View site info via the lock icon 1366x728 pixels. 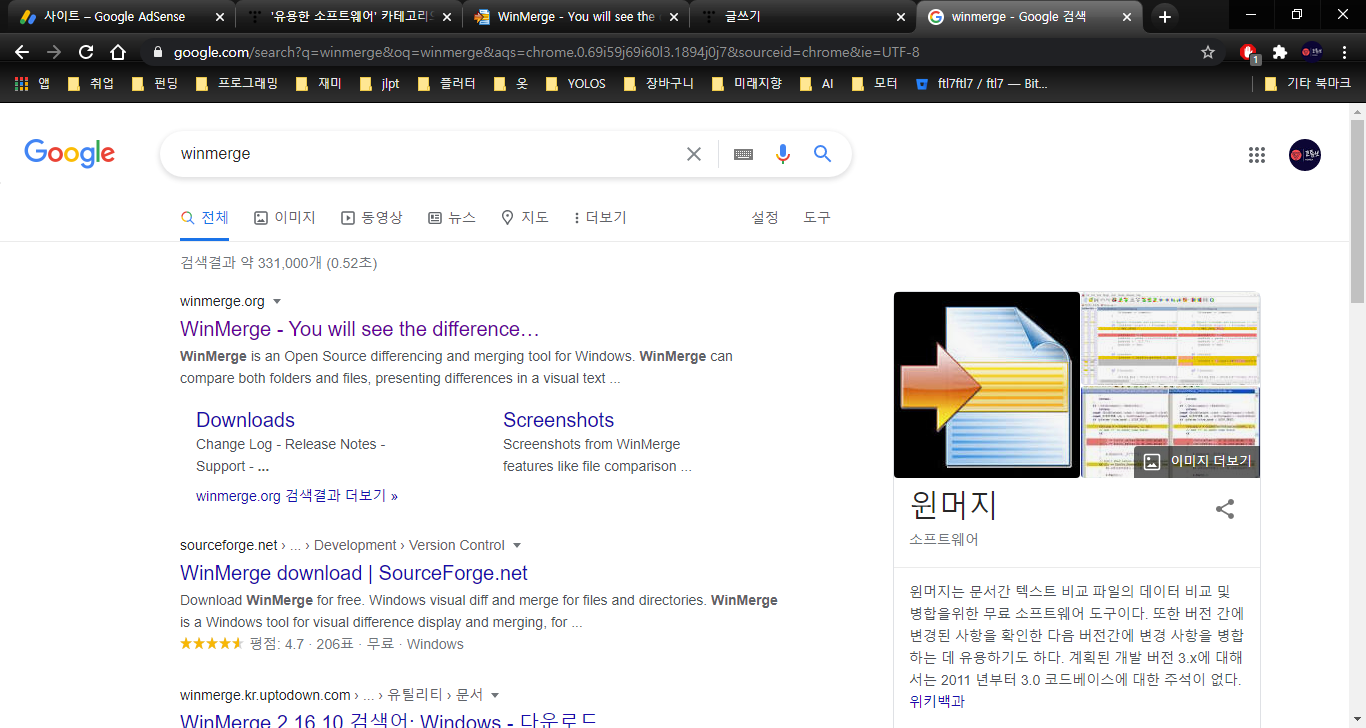click(x=158, y=52)
